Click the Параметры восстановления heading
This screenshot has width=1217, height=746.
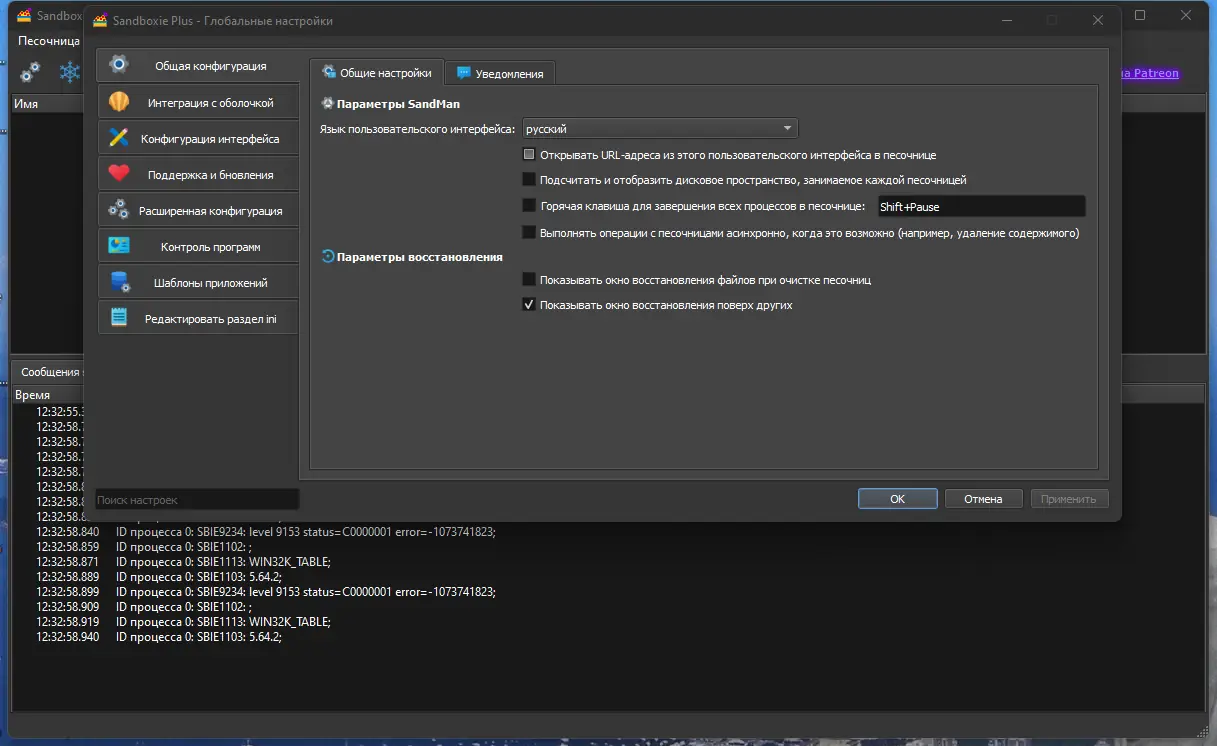(x=419, y=257)
